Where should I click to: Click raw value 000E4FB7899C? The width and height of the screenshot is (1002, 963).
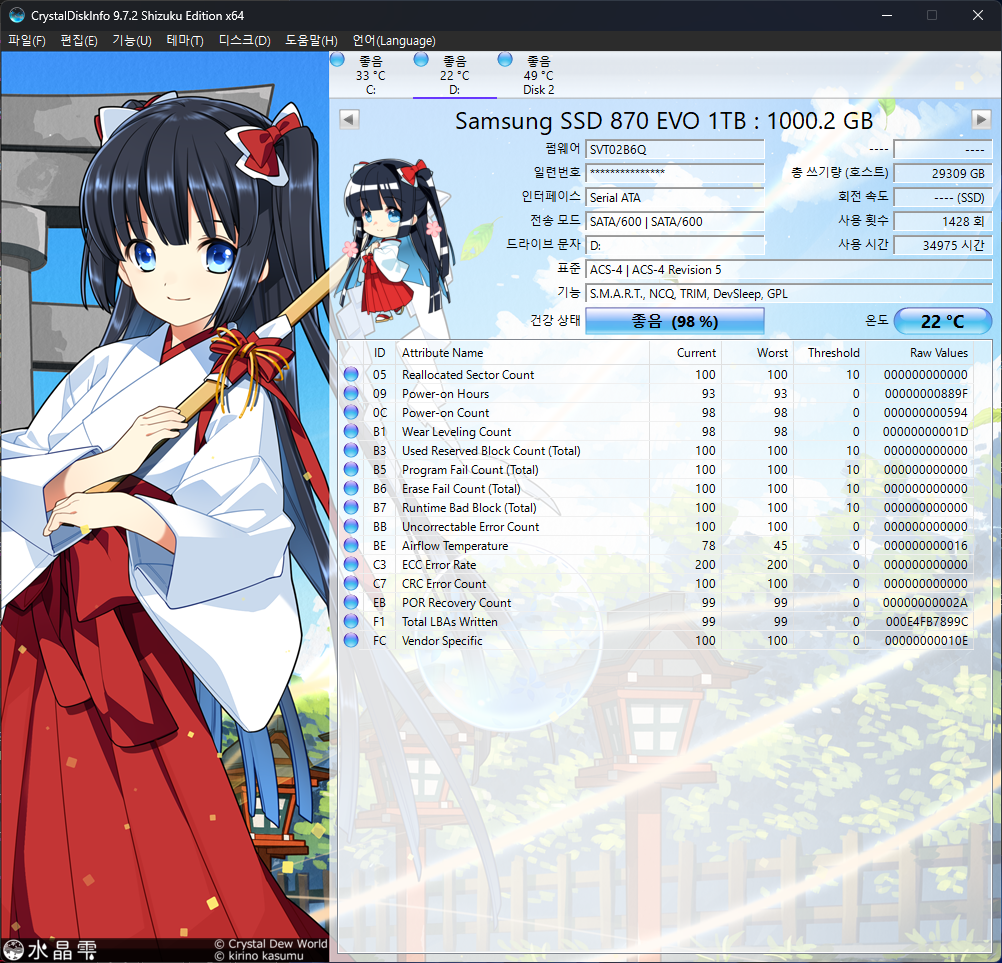tap(927, 622)
